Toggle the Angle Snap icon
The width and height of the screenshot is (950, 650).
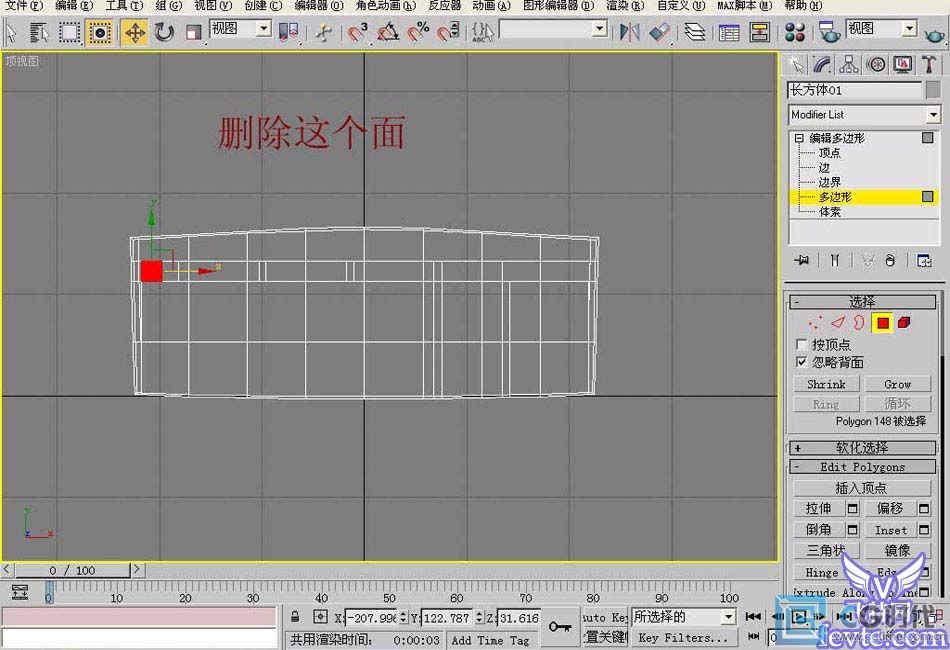click(x=388, y=32)
